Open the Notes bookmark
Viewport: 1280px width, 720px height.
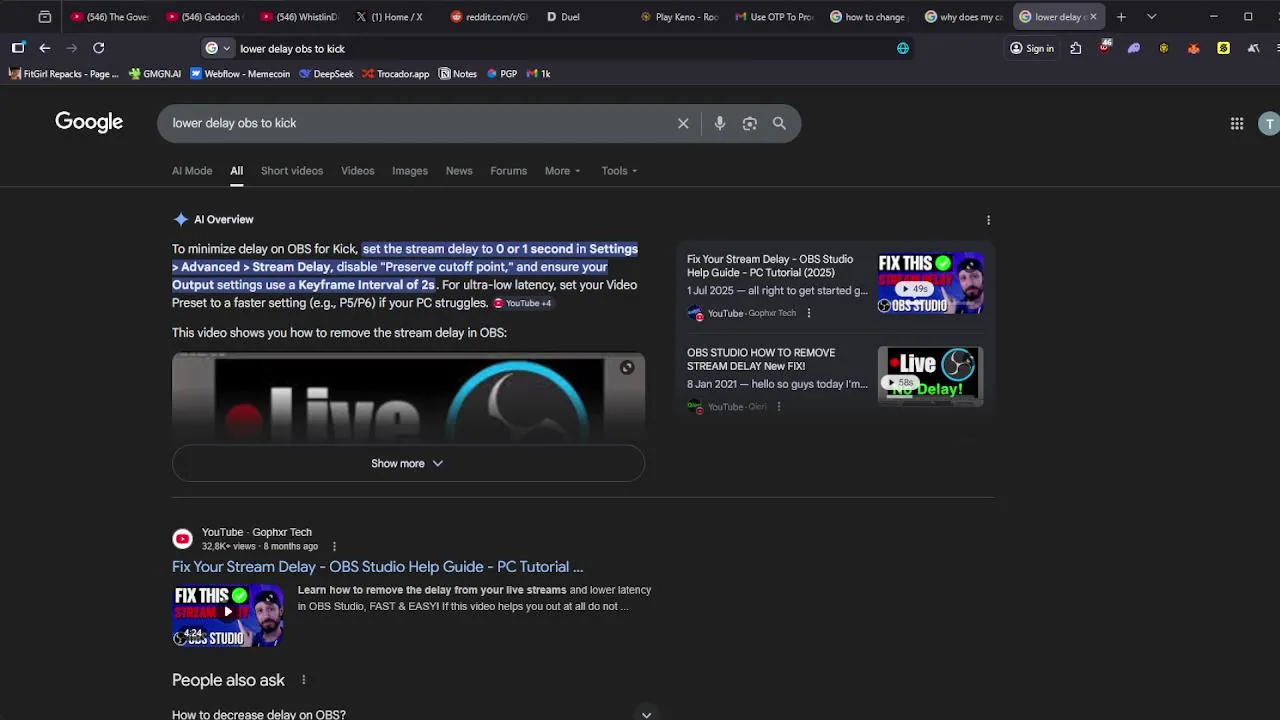pyautogui.click(x=458, y=74)
